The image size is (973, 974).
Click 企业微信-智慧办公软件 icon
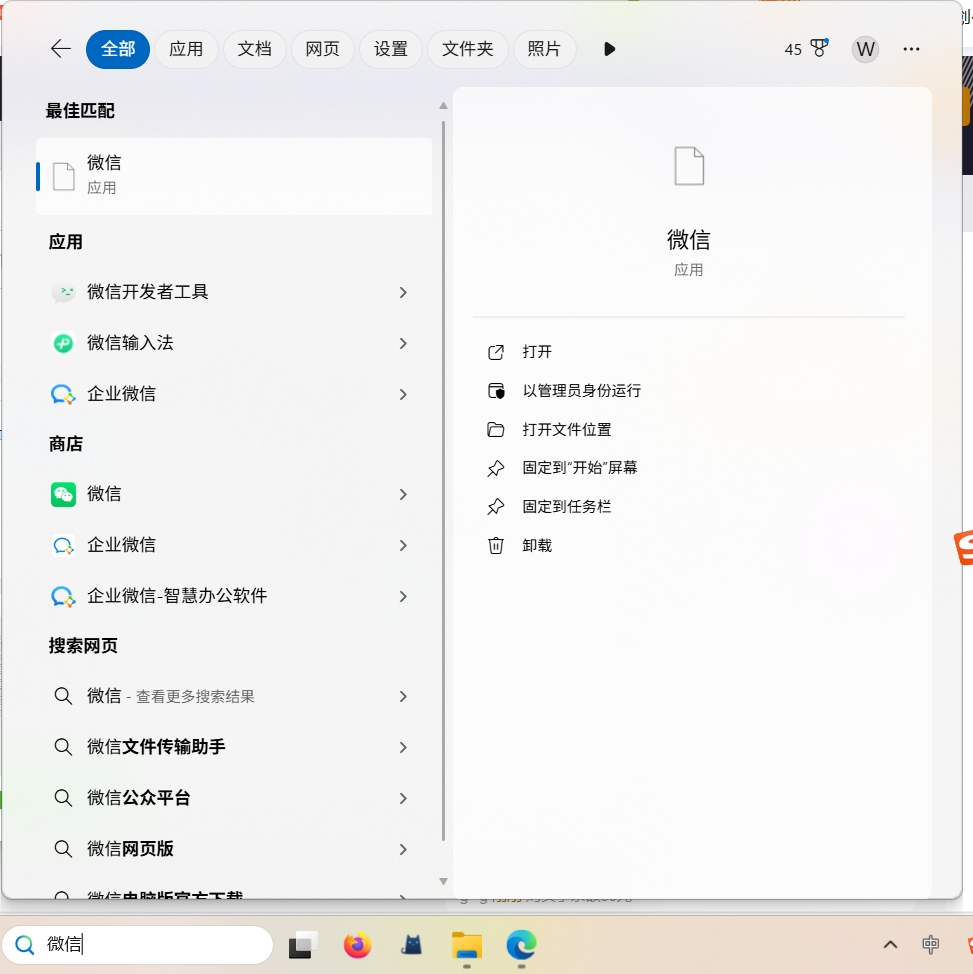[x=63, y=596]
